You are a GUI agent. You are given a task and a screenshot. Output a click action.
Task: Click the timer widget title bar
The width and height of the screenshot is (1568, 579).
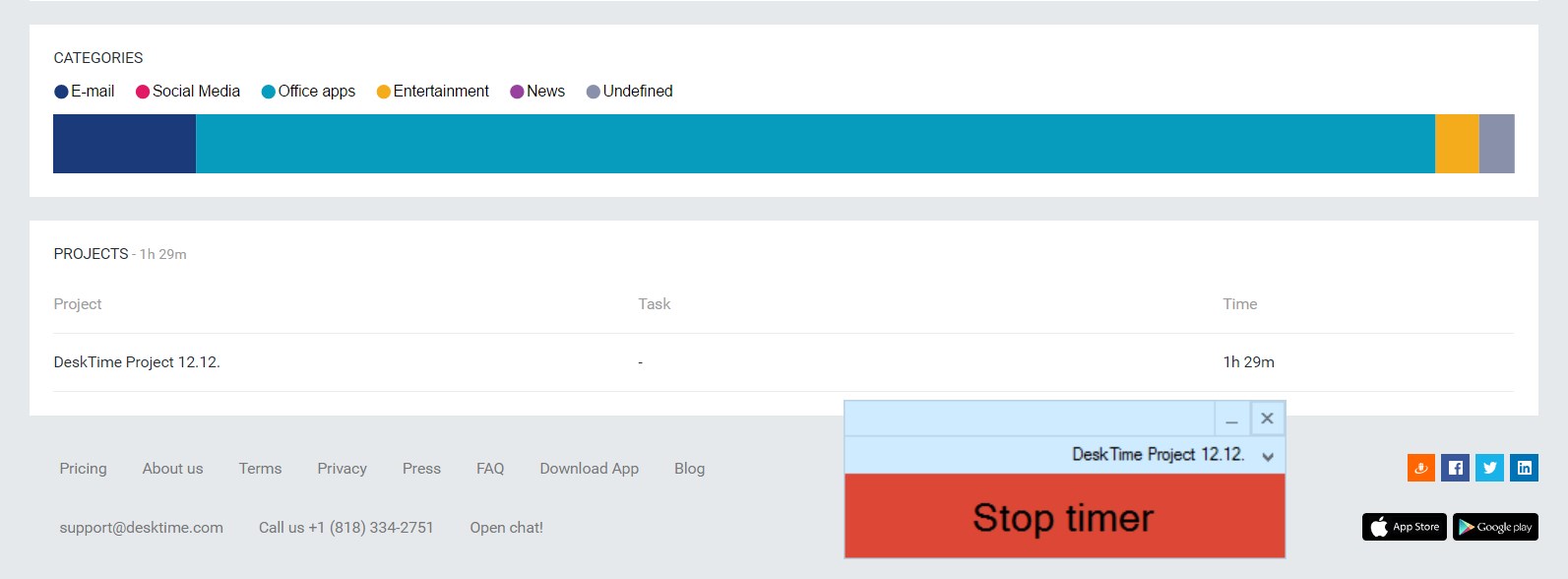[1030, 418]
